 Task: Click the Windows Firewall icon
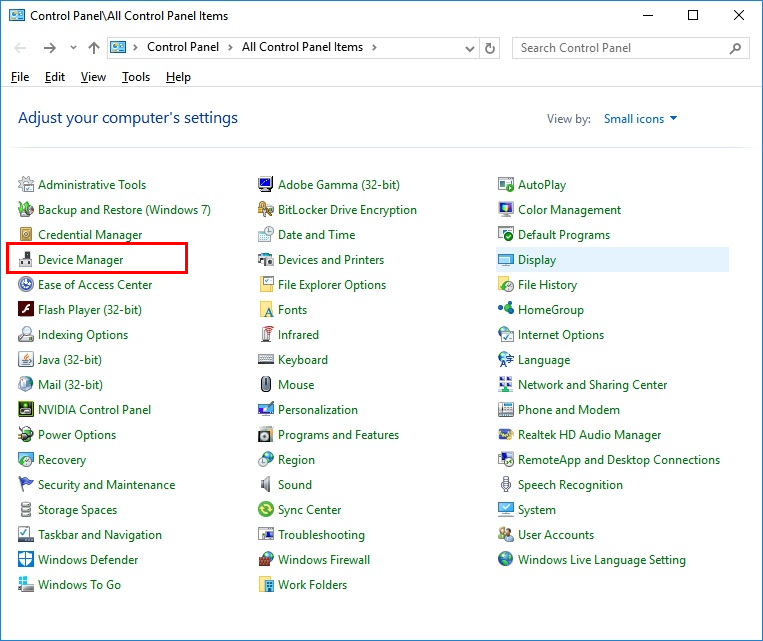tap(266, 560)
